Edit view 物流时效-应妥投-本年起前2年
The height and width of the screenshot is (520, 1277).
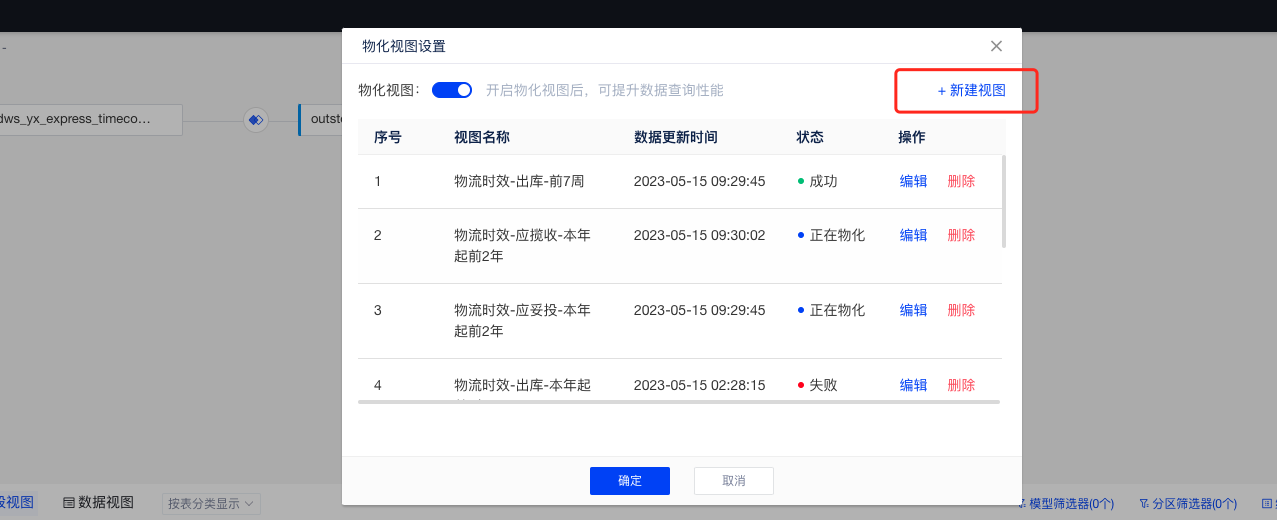(x=913, y=310)
